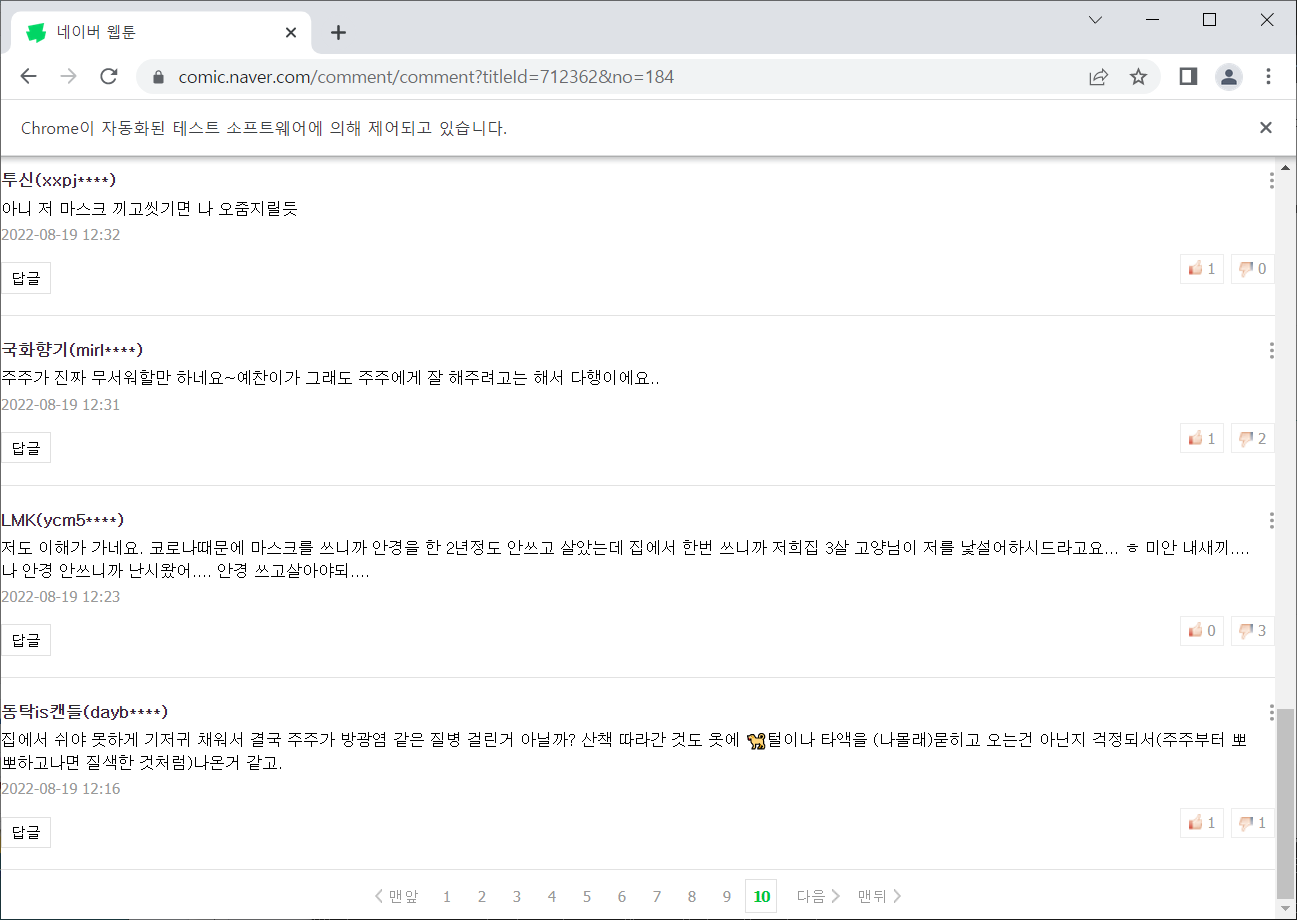Go back using the browser back arrow
This screenshot has width=1297, height=920.
(28, 77)
